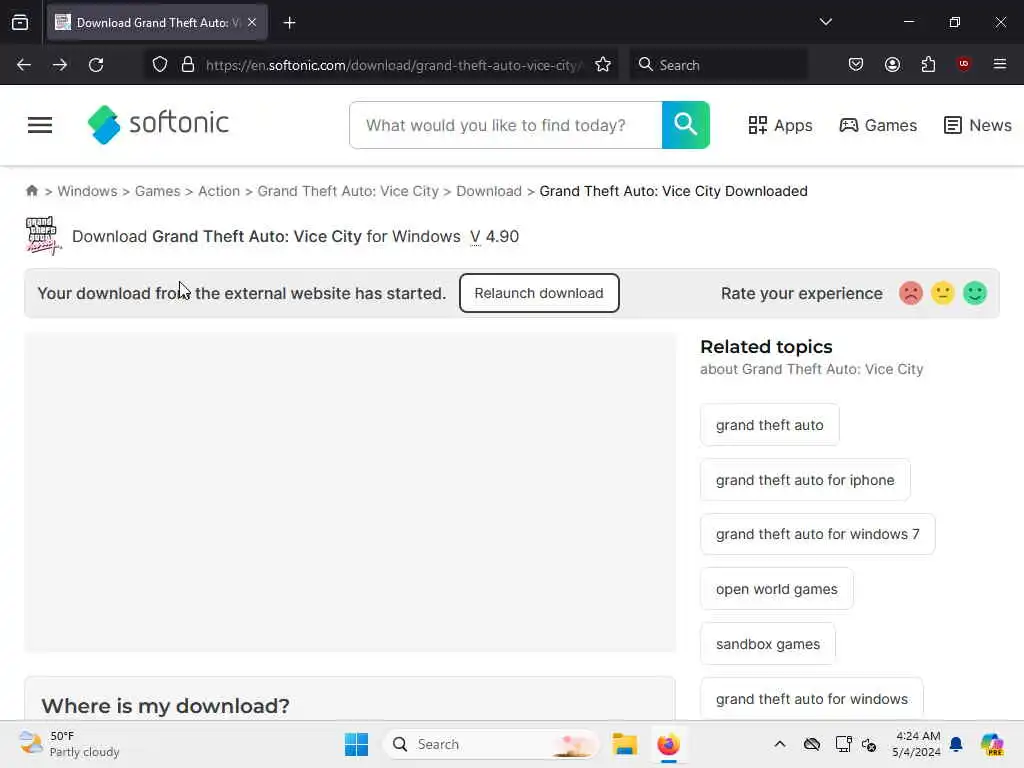Screen dimensions: 1024x768
Task: Open the Windows breadcrumb link
Action: pos(88,191)
